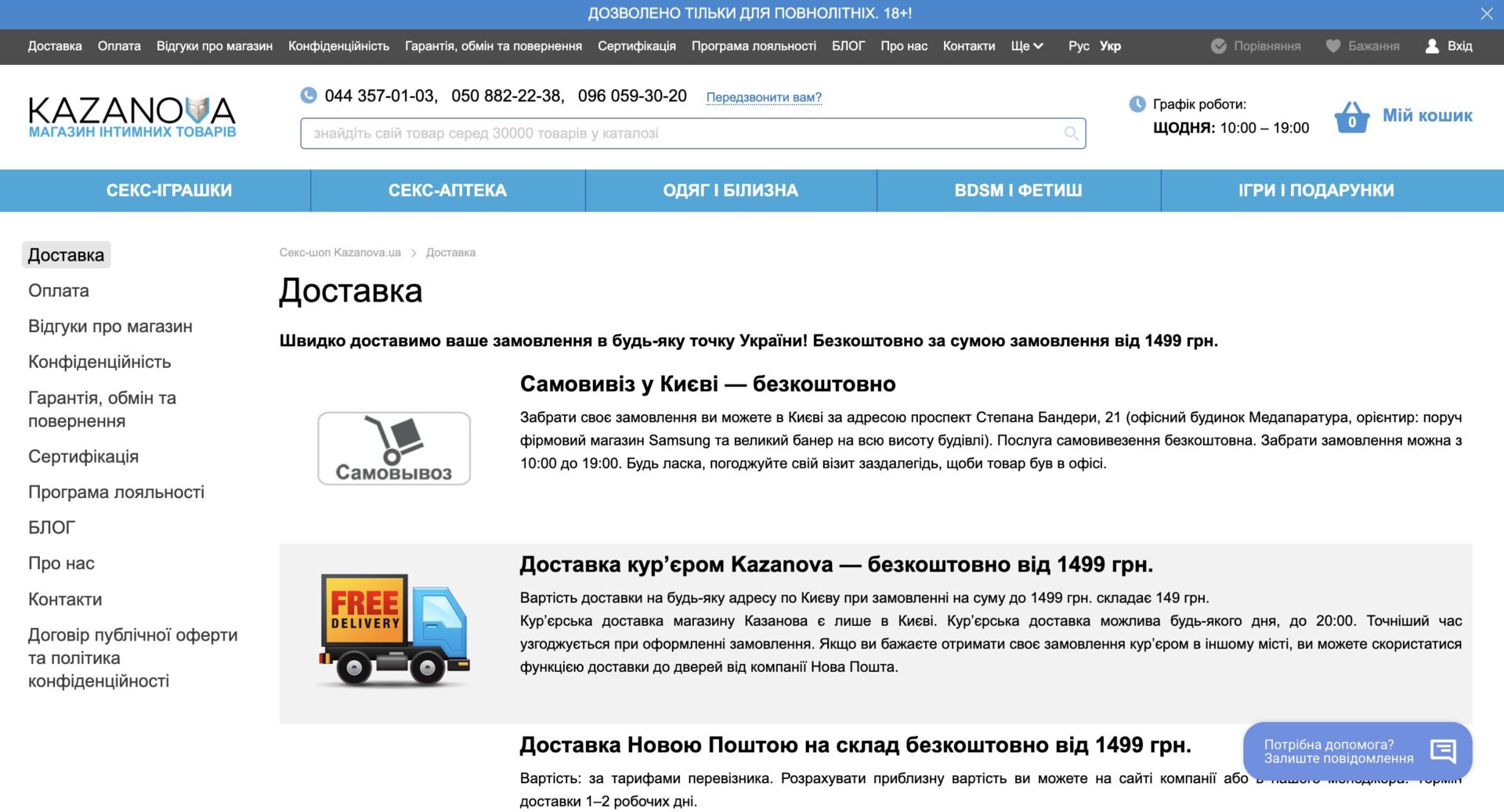The width and height of the screenshot is (1504, 812).
Task: Click the Доставка кур'єром Kazanova heading
Action: (x=836, y=565)
